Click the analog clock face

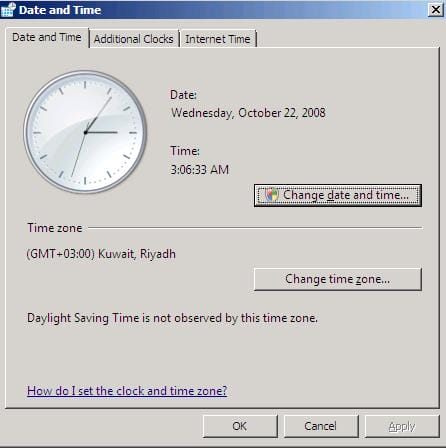(85, 132)
